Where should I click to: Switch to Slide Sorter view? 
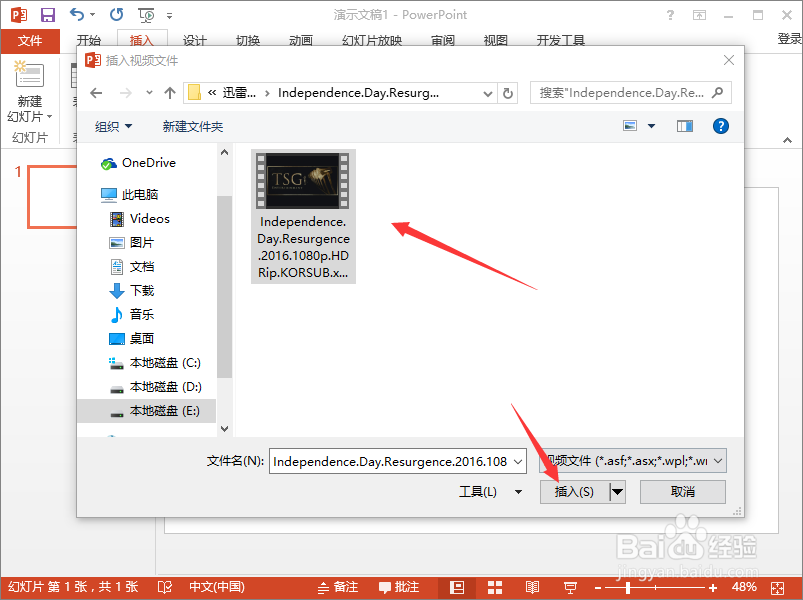495,587
